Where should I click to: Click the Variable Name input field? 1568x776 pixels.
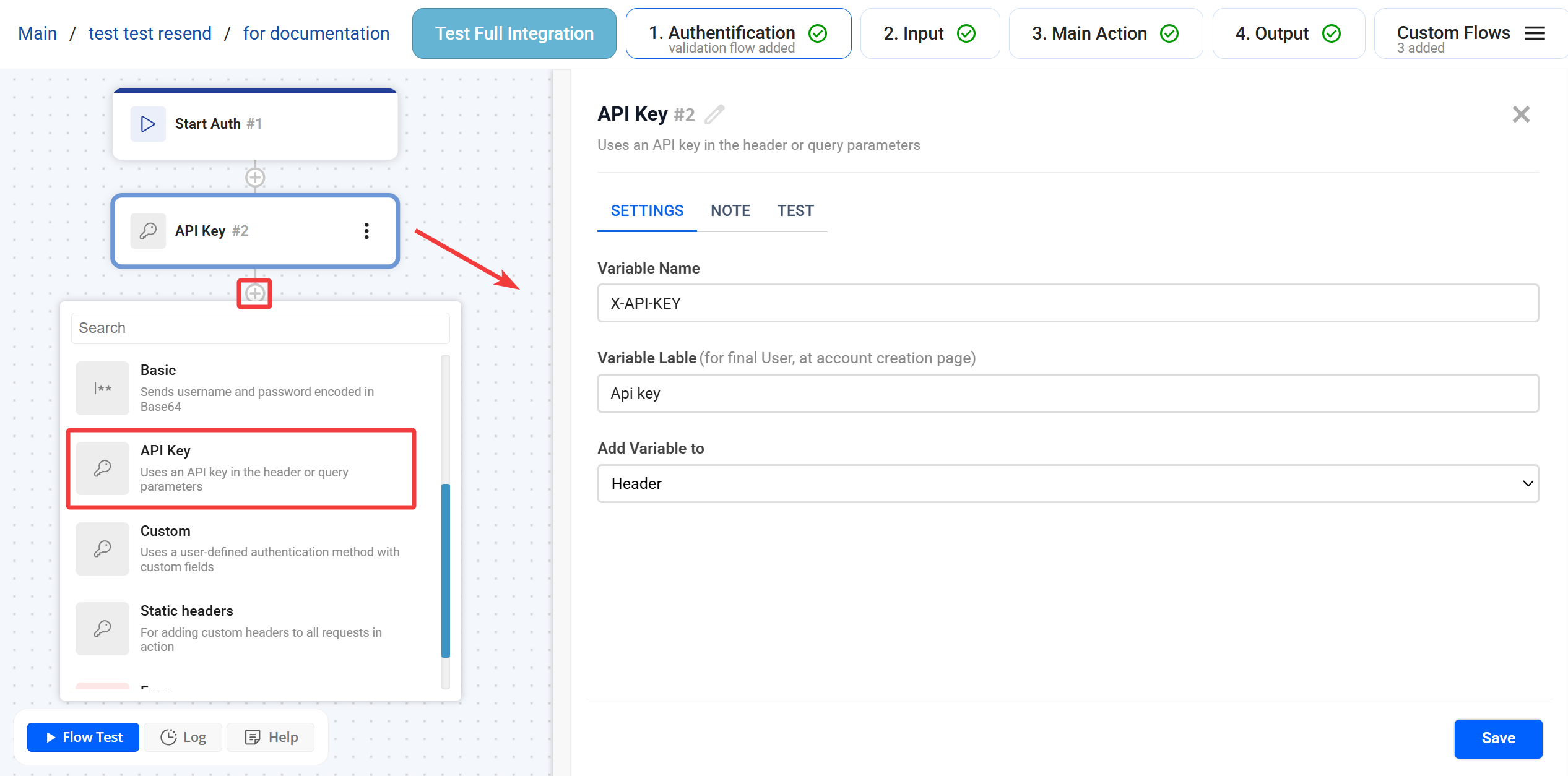1067,303
